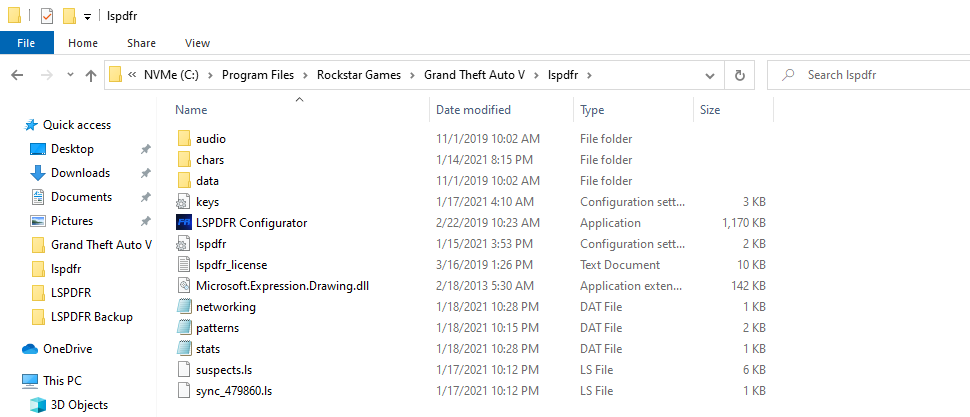Screen dimensions: 970x417
Task: Switch to the View ribbon tab
Action: (197, 43)
